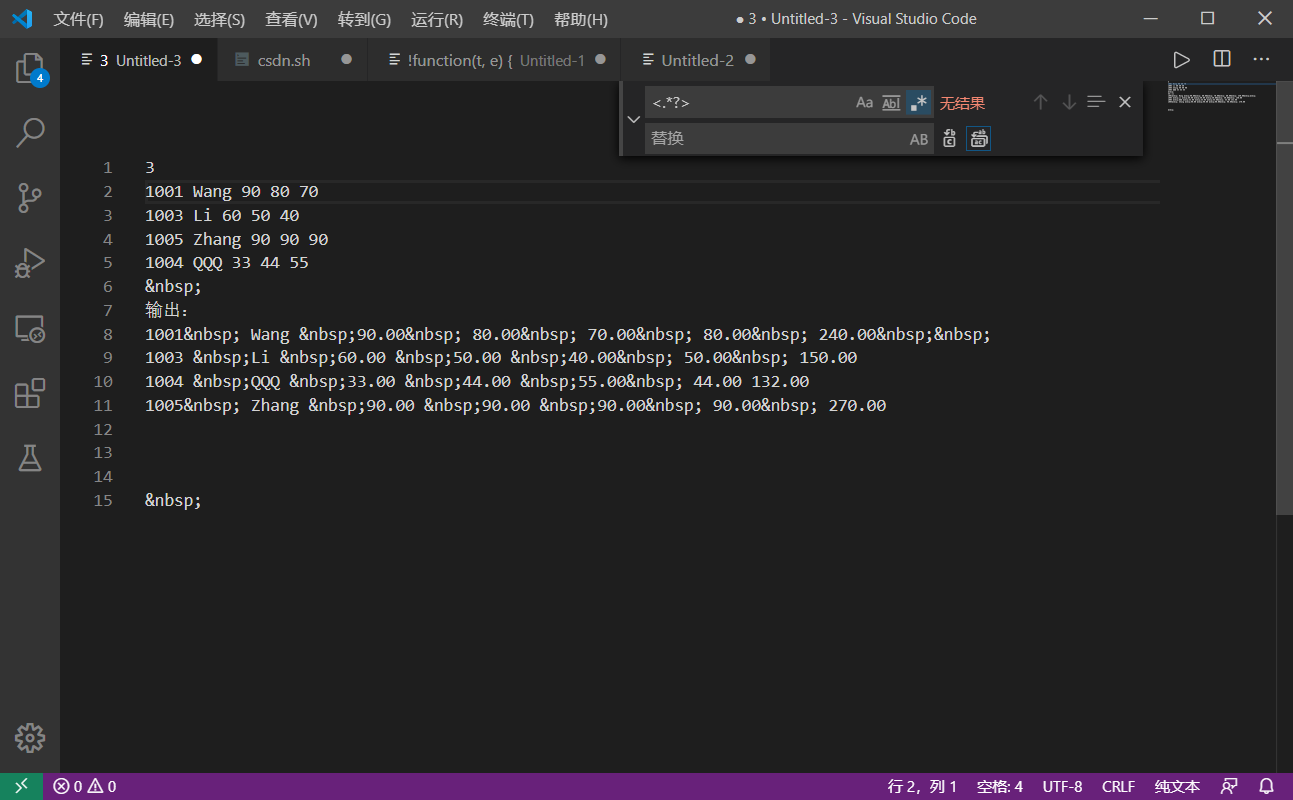1293x800 pixels.
Task: Go to next match arrow
Action: coord(1069,102)
